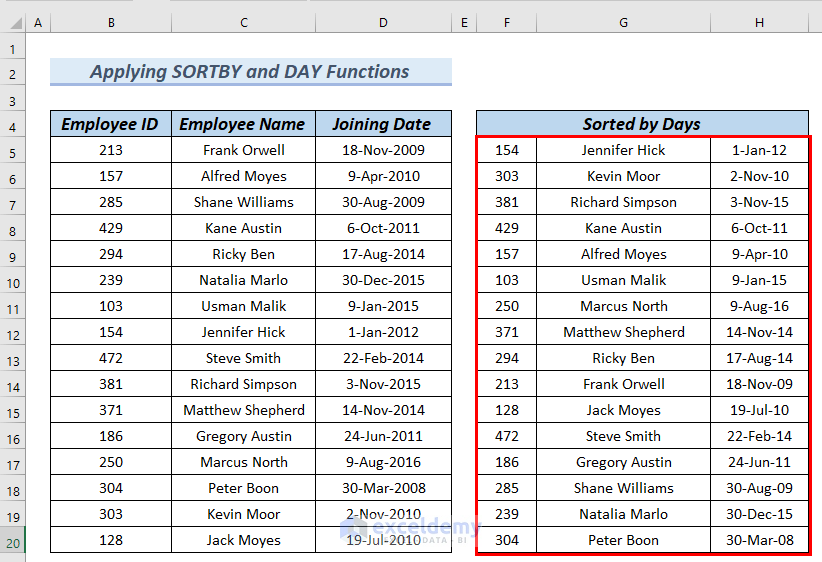Click cell with date 18-Nov-2009
Viewport: 822px width, 562px height.
tap(383, 150)
